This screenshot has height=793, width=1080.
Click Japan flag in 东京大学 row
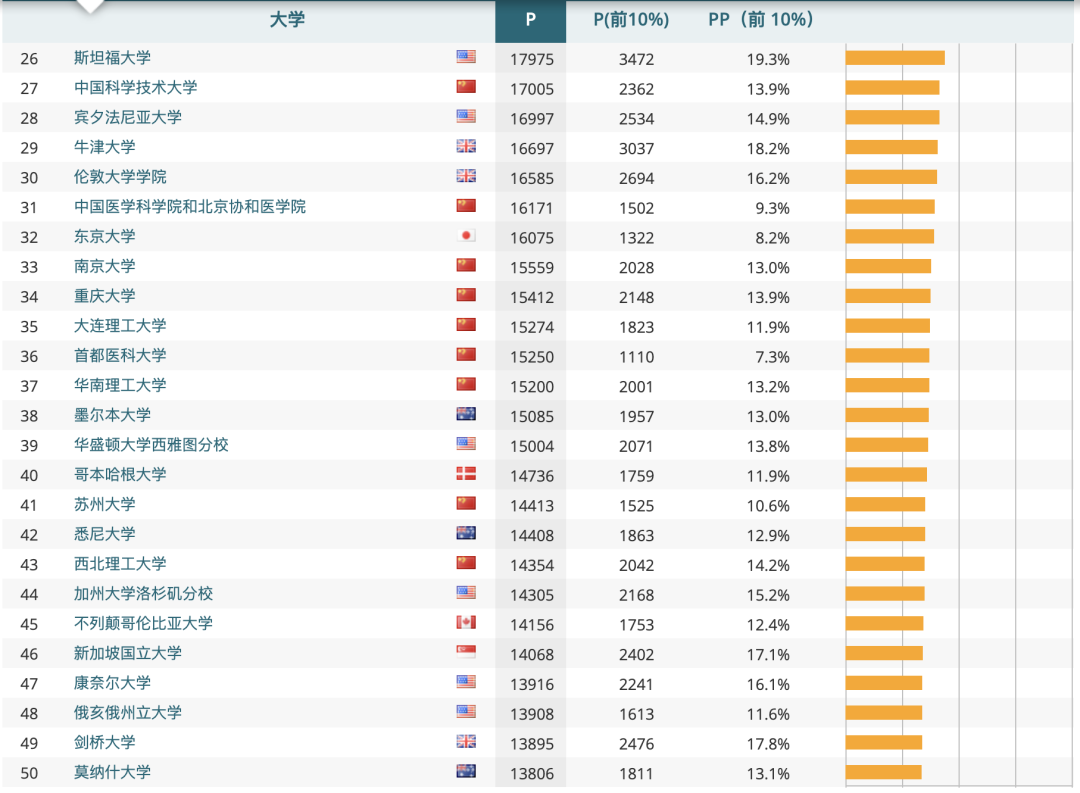[466, 235]
